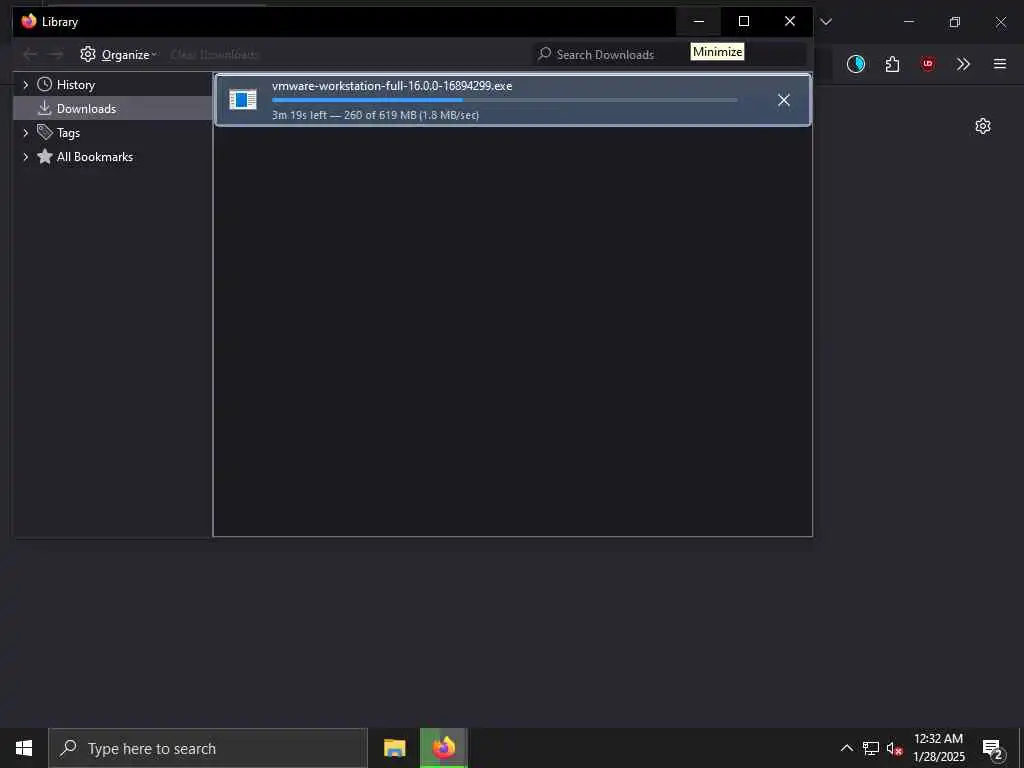1024x768 pixels.
Task: Click the muted volume tray icon
Action: (894, 749)
